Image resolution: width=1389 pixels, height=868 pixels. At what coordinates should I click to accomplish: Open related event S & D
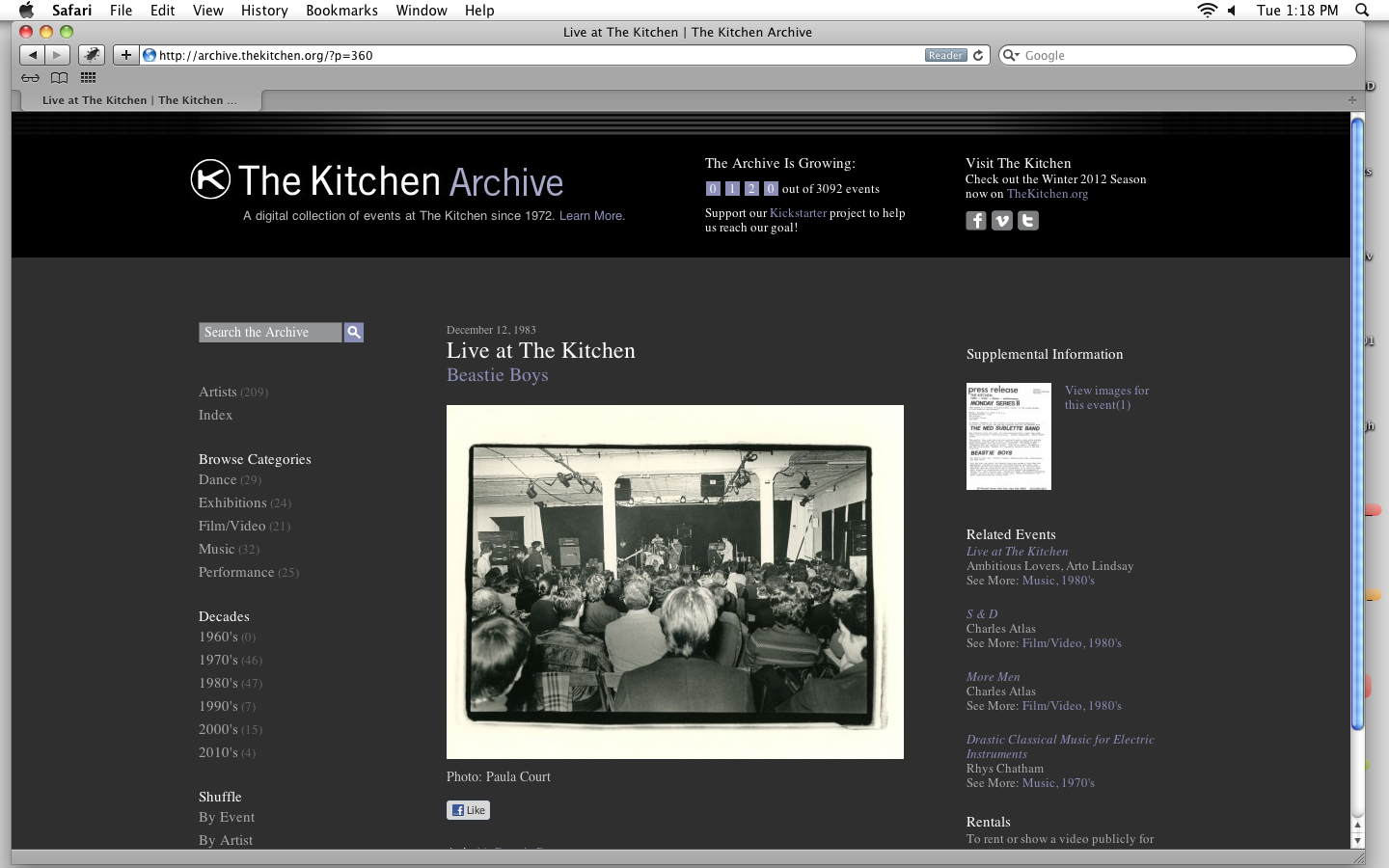click(982, 614)
